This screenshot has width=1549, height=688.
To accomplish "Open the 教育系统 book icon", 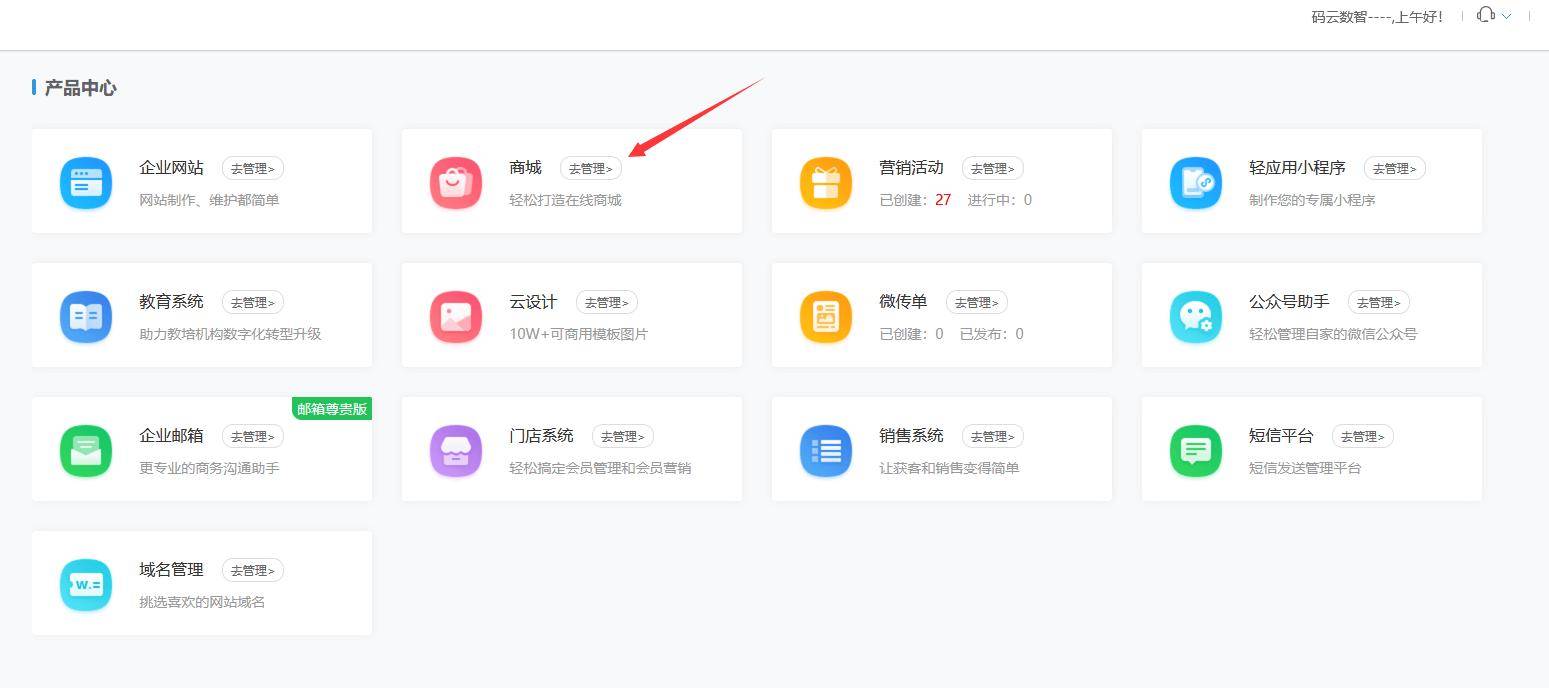I will [86, 316].
